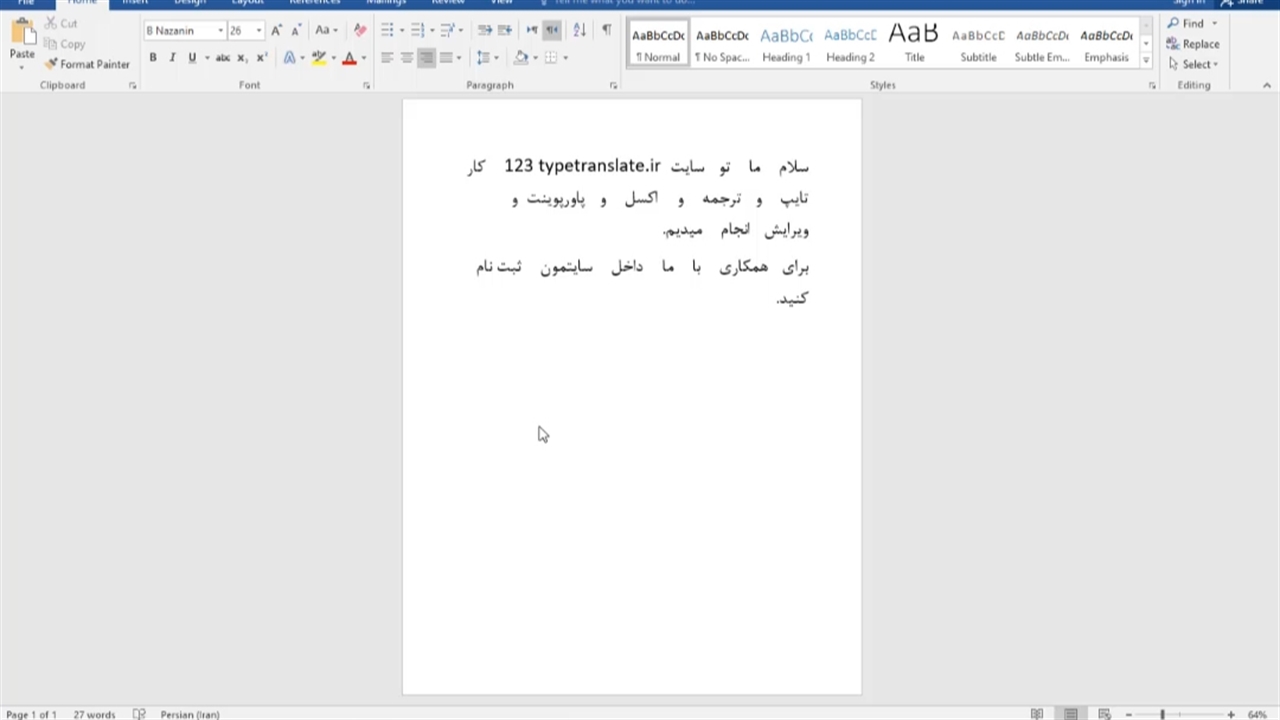
Task: Toggle Show/Hide paragraph marks
Action: (606, 31)
